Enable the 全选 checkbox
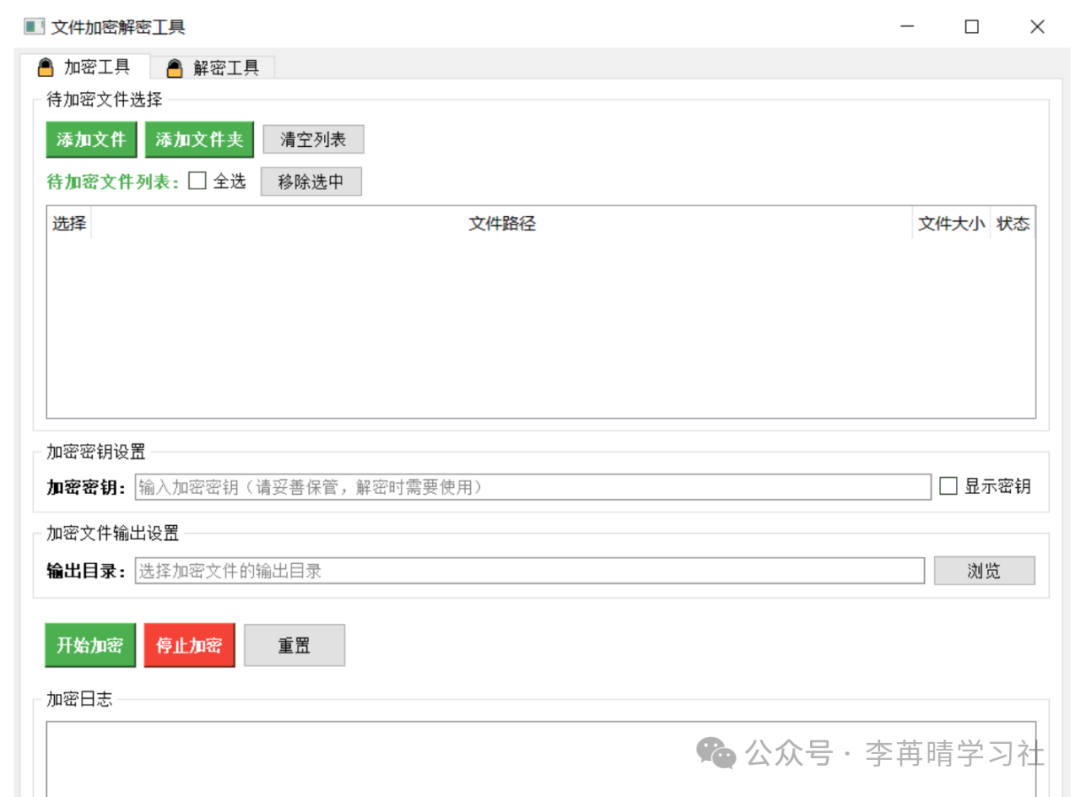The width and height of the screenshot is (1080, 797). pos(198,181)
